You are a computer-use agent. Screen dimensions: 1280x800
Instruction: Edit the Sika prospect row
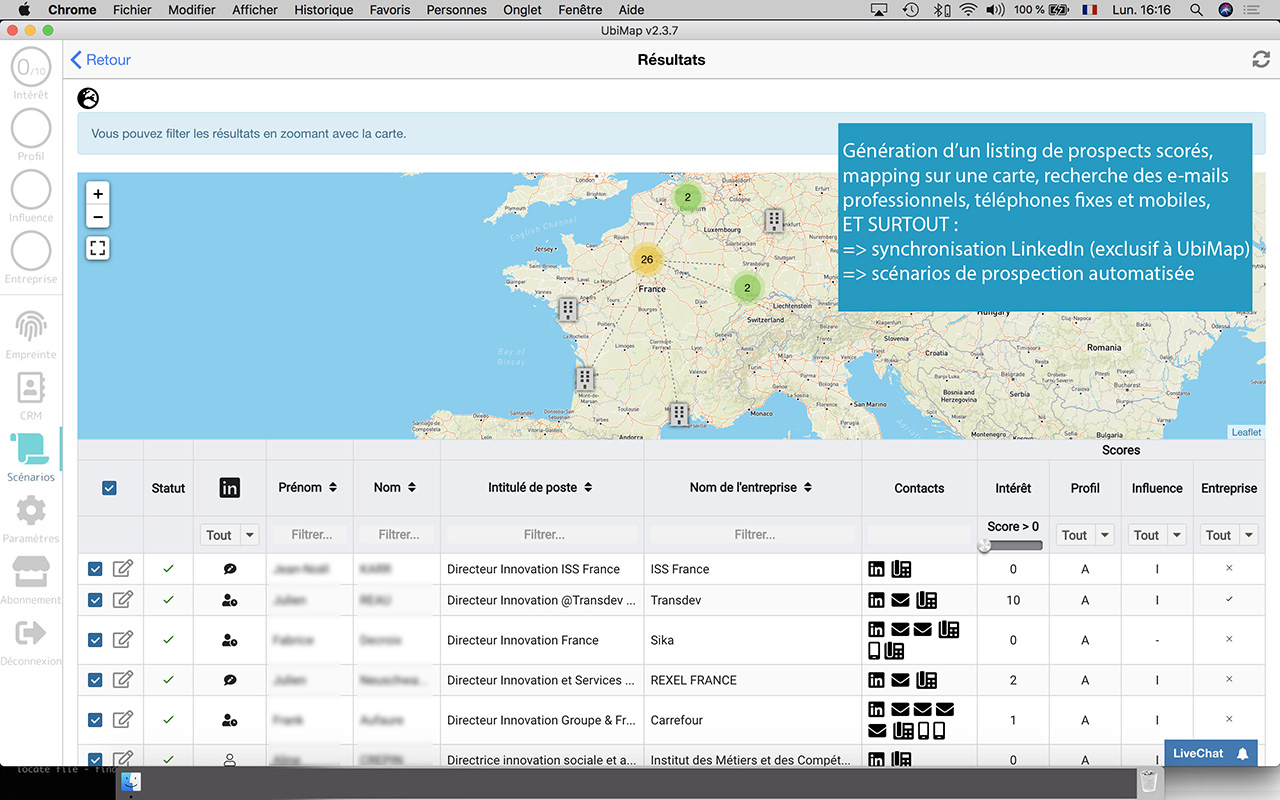(123, 640)
